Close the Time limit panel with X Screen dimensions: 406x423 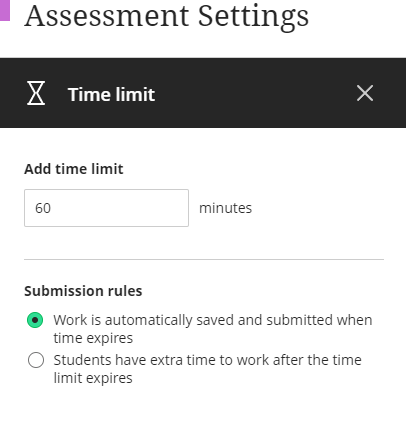[x=365, y=93]
